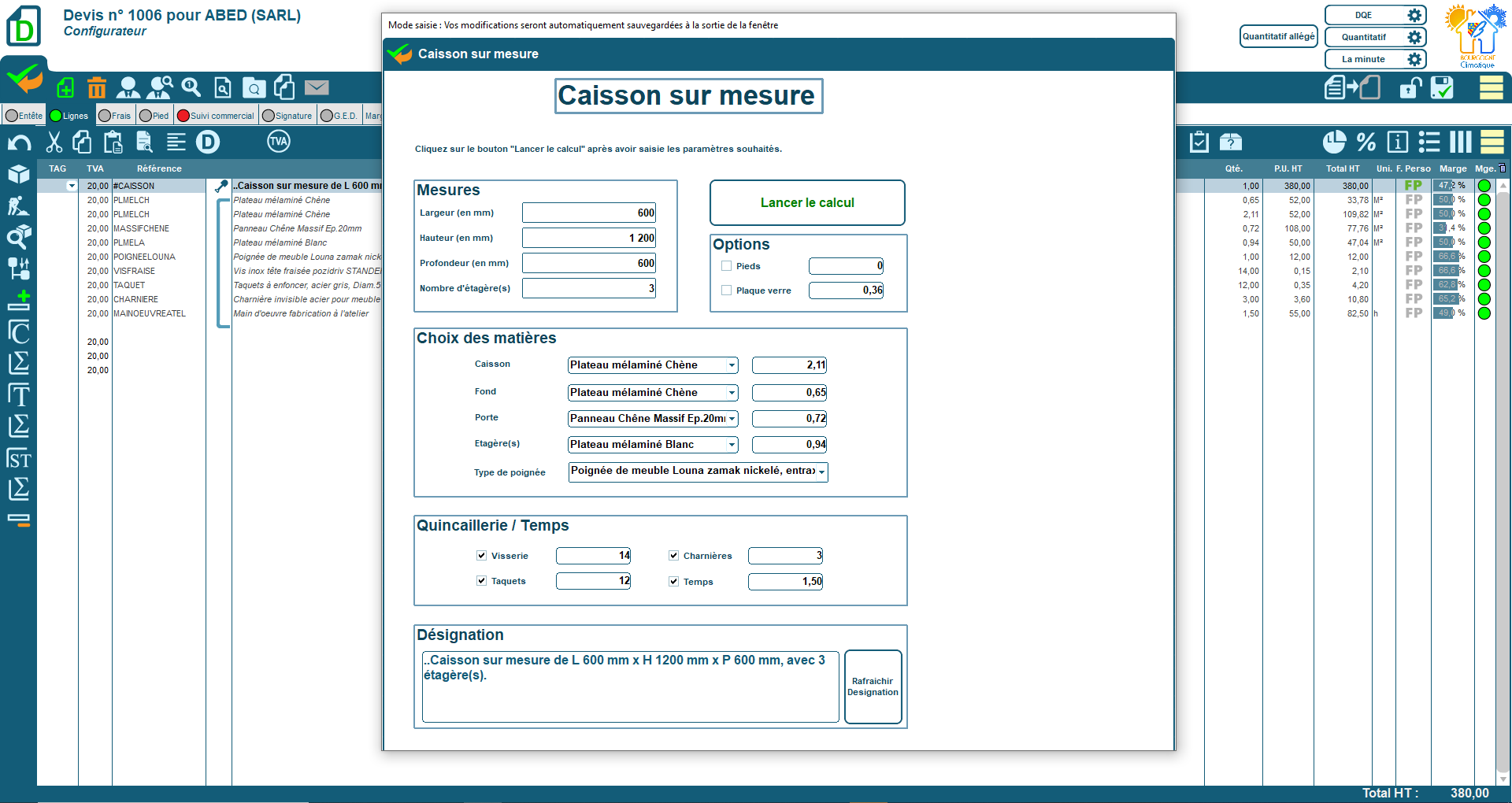
Task: Click the green add new document icon
Action: click(66, 87)
